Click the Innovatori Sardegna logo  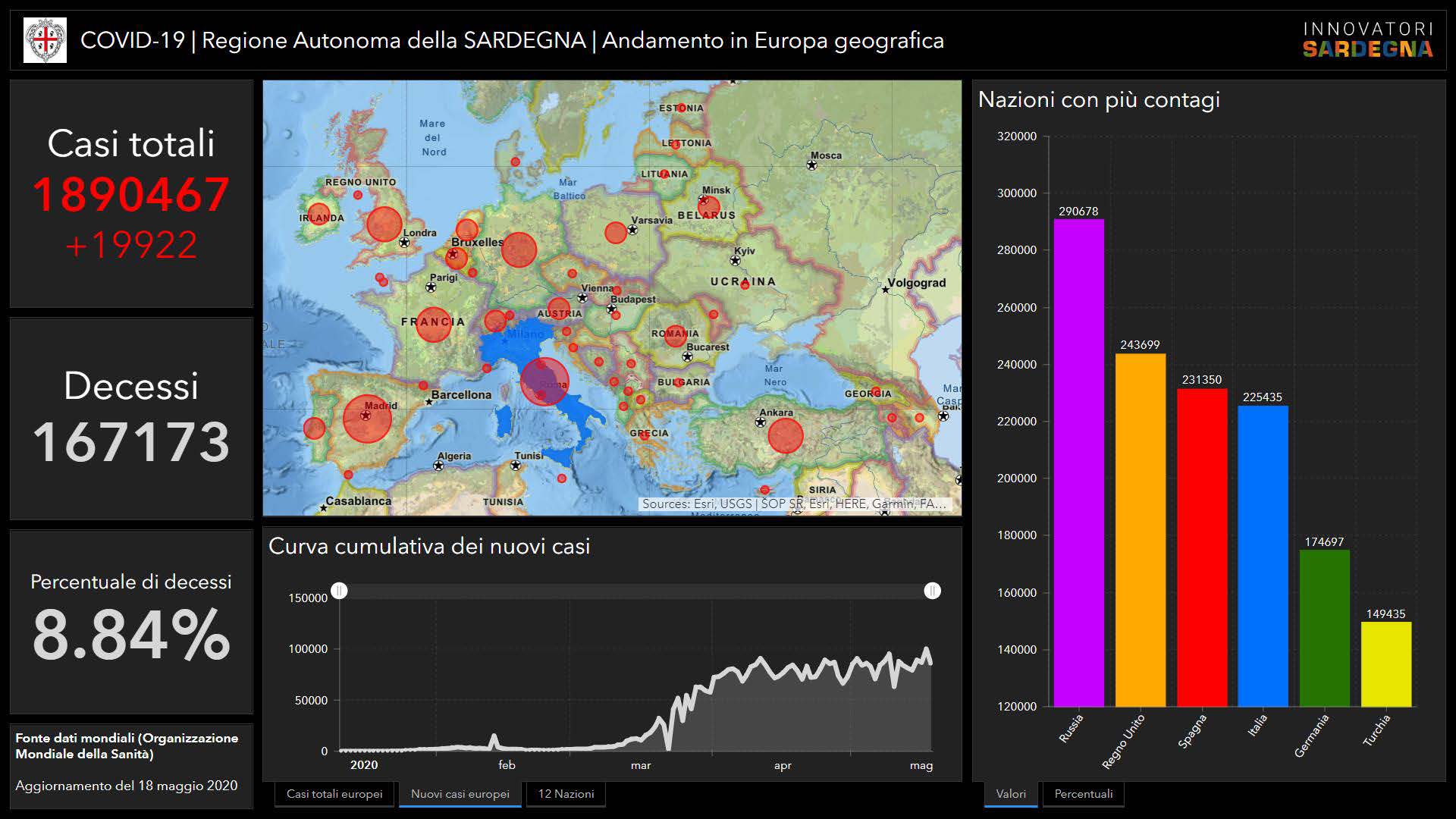tap(1367, 40)
